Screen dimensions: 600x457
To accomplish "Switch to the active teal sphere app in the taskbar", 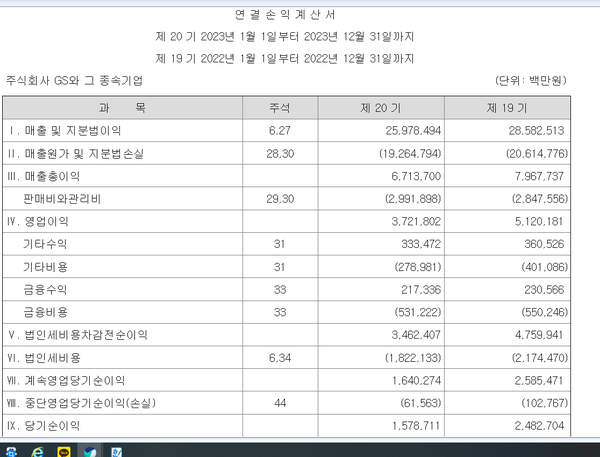I will tap(90, 452).
